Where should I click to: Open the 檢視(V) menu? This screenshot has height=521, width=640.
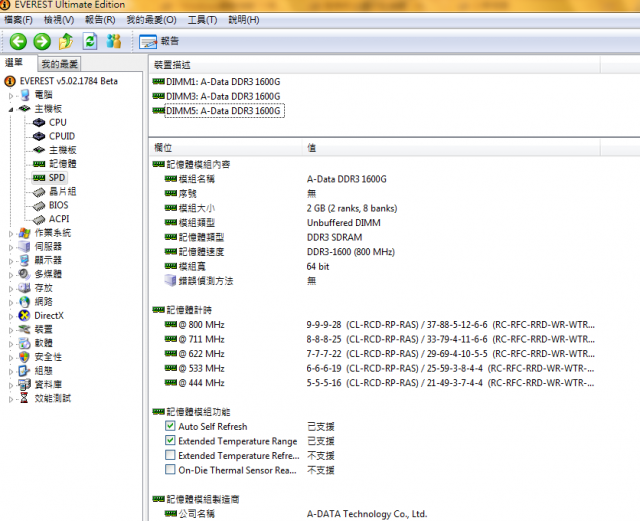[x=59, y=20]
